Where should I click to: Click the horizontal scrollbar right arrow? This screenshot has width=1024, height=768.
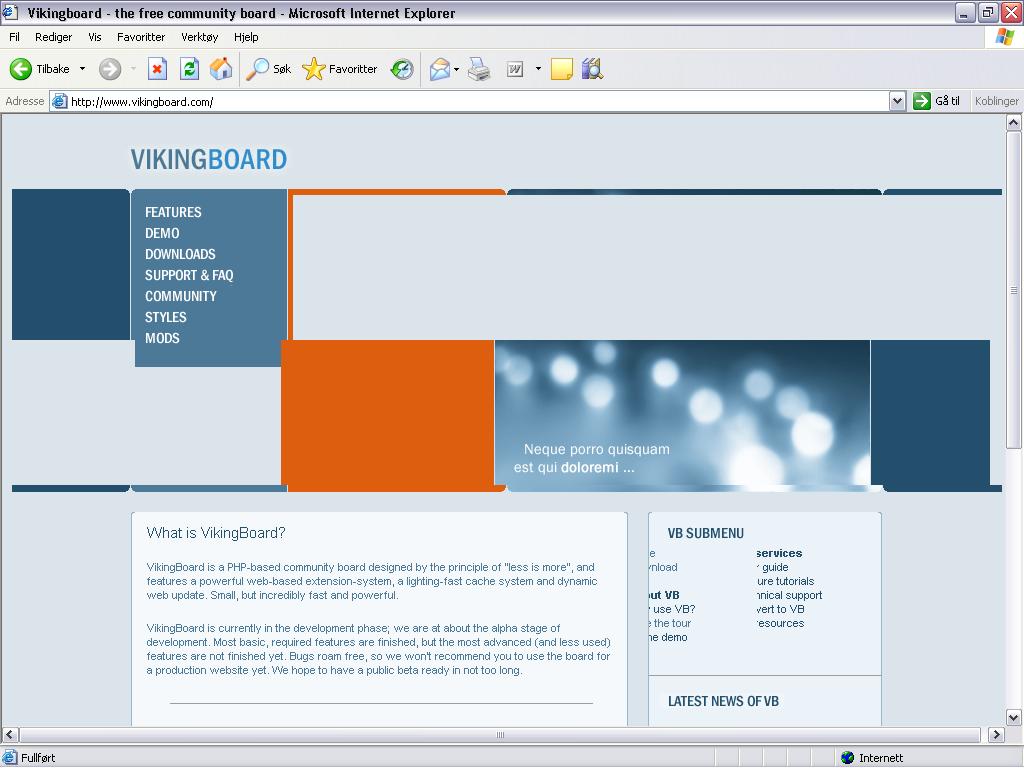[996, 735]
